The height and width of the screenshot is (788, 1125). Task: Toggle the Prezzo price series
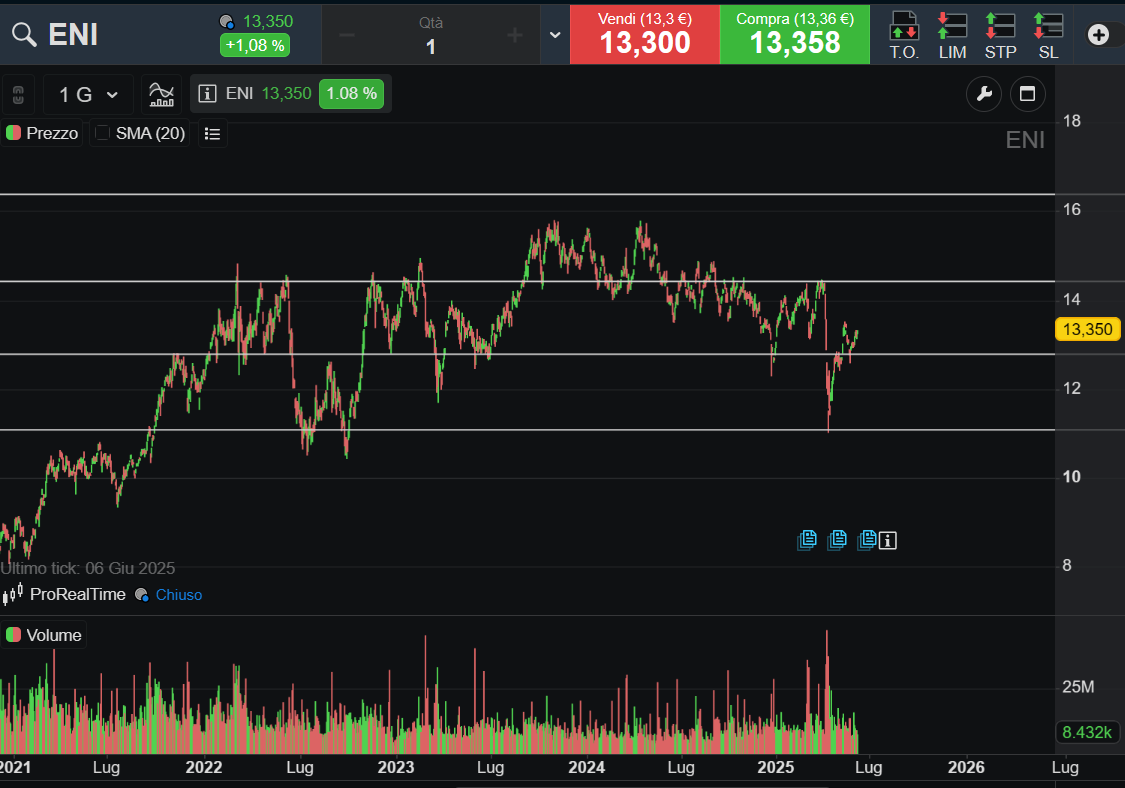(x=42, y=133)
